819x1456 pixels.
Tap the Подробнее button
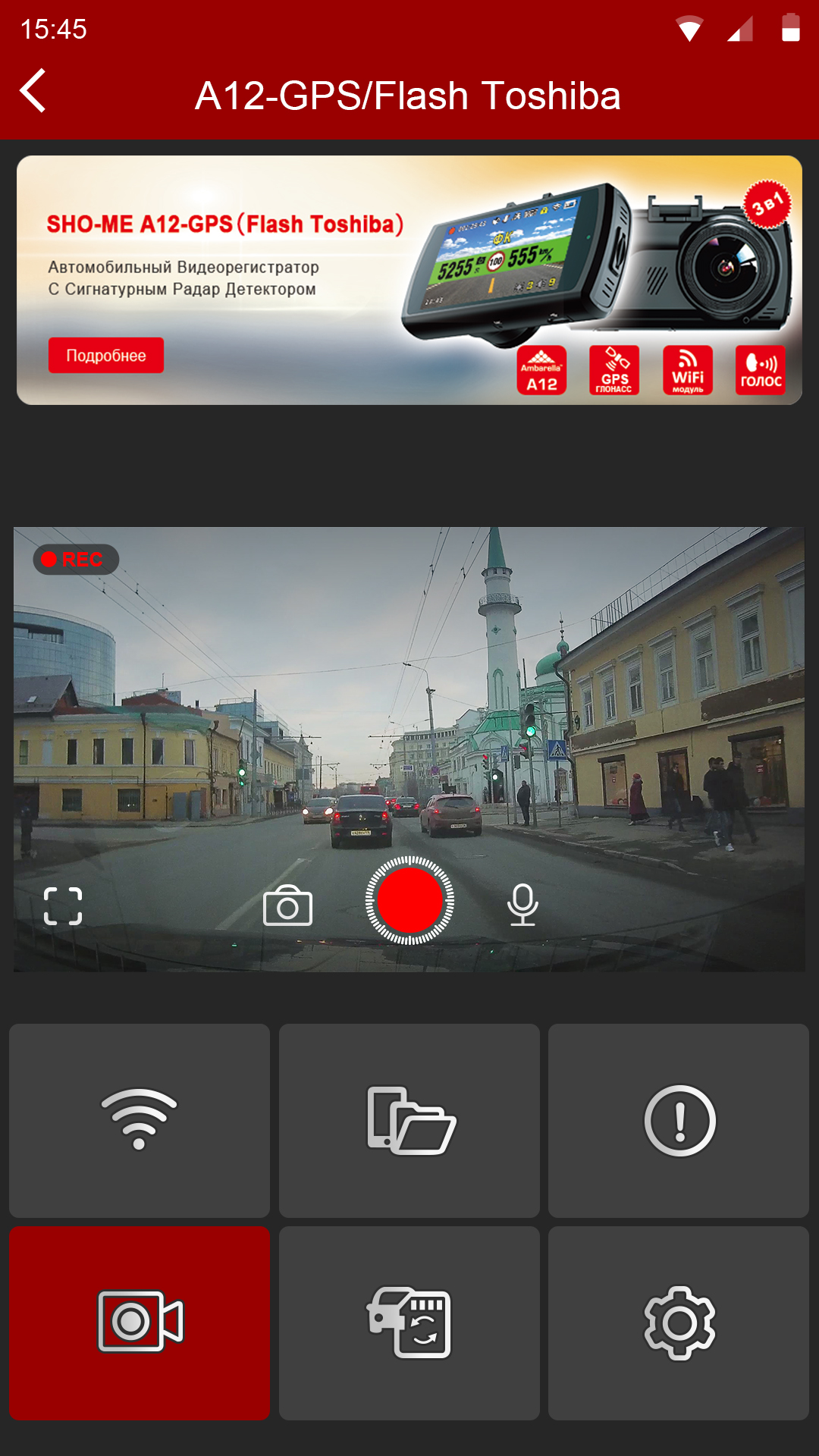tap(106, 356)
